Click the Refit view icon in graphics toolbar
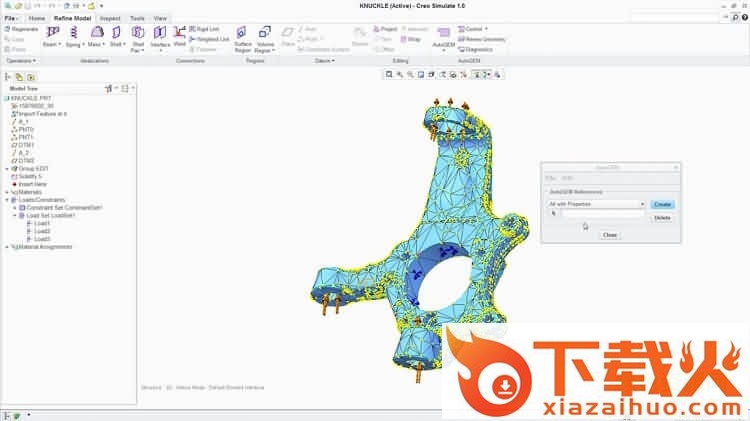The height and width of the screenshot is (421, 750). pos(389,75)
